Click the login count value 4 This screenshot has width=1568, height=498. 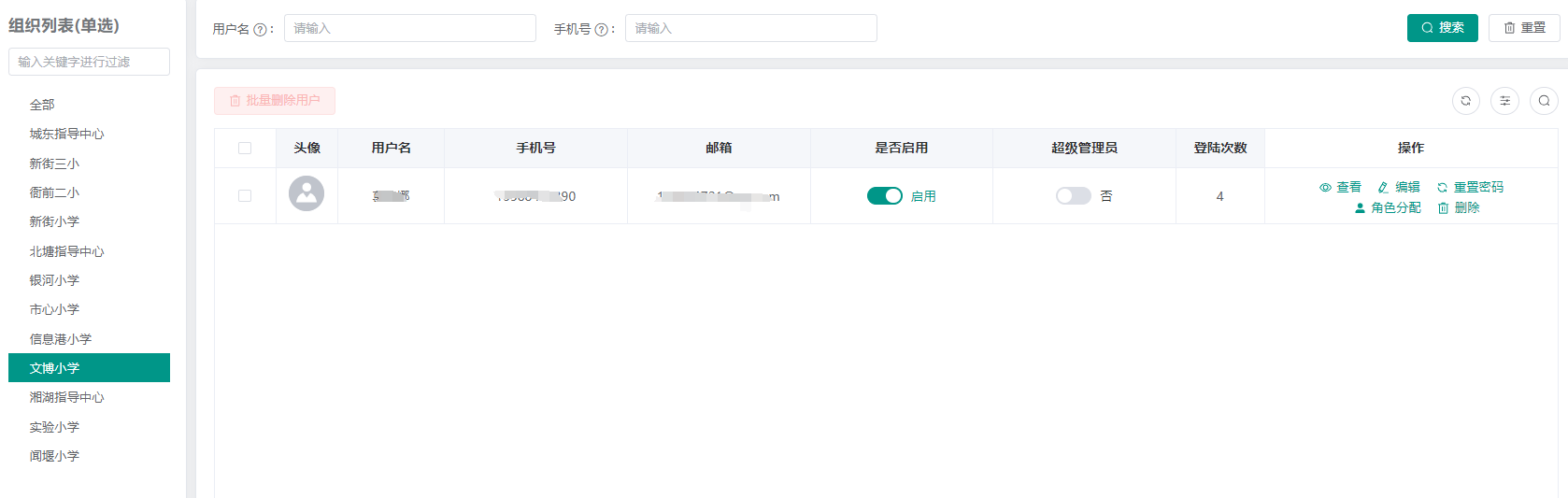(1219, 196)
